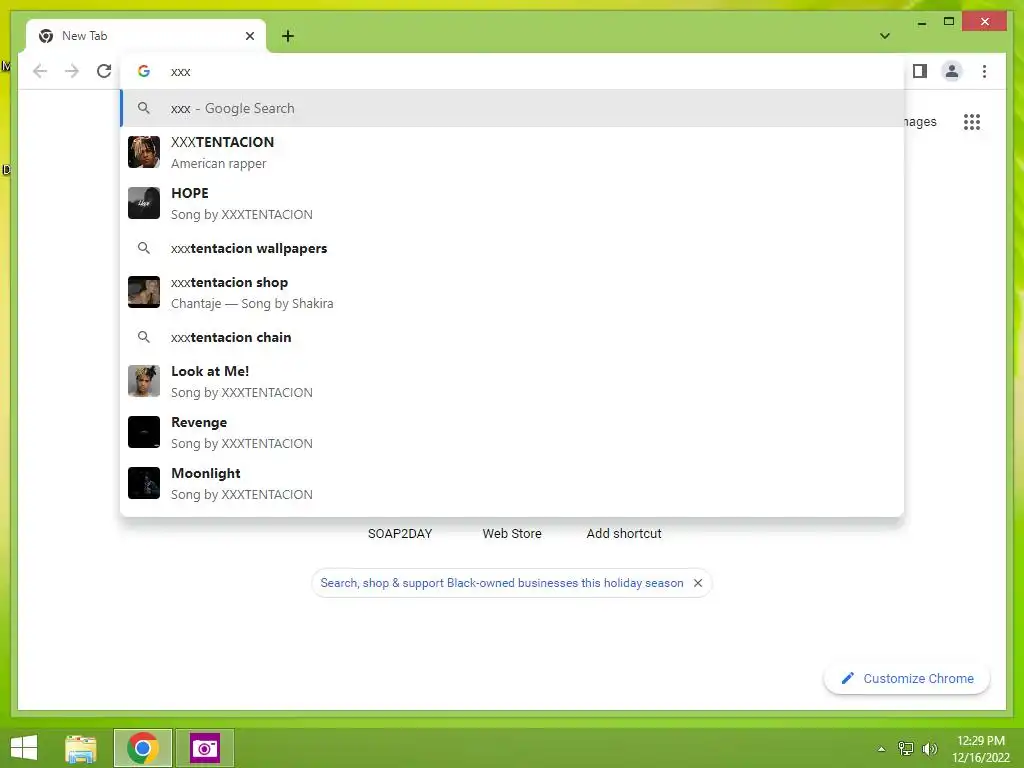Click the volume speaker tray icon
Screen dimensions: 1024x768
point(929,749)
